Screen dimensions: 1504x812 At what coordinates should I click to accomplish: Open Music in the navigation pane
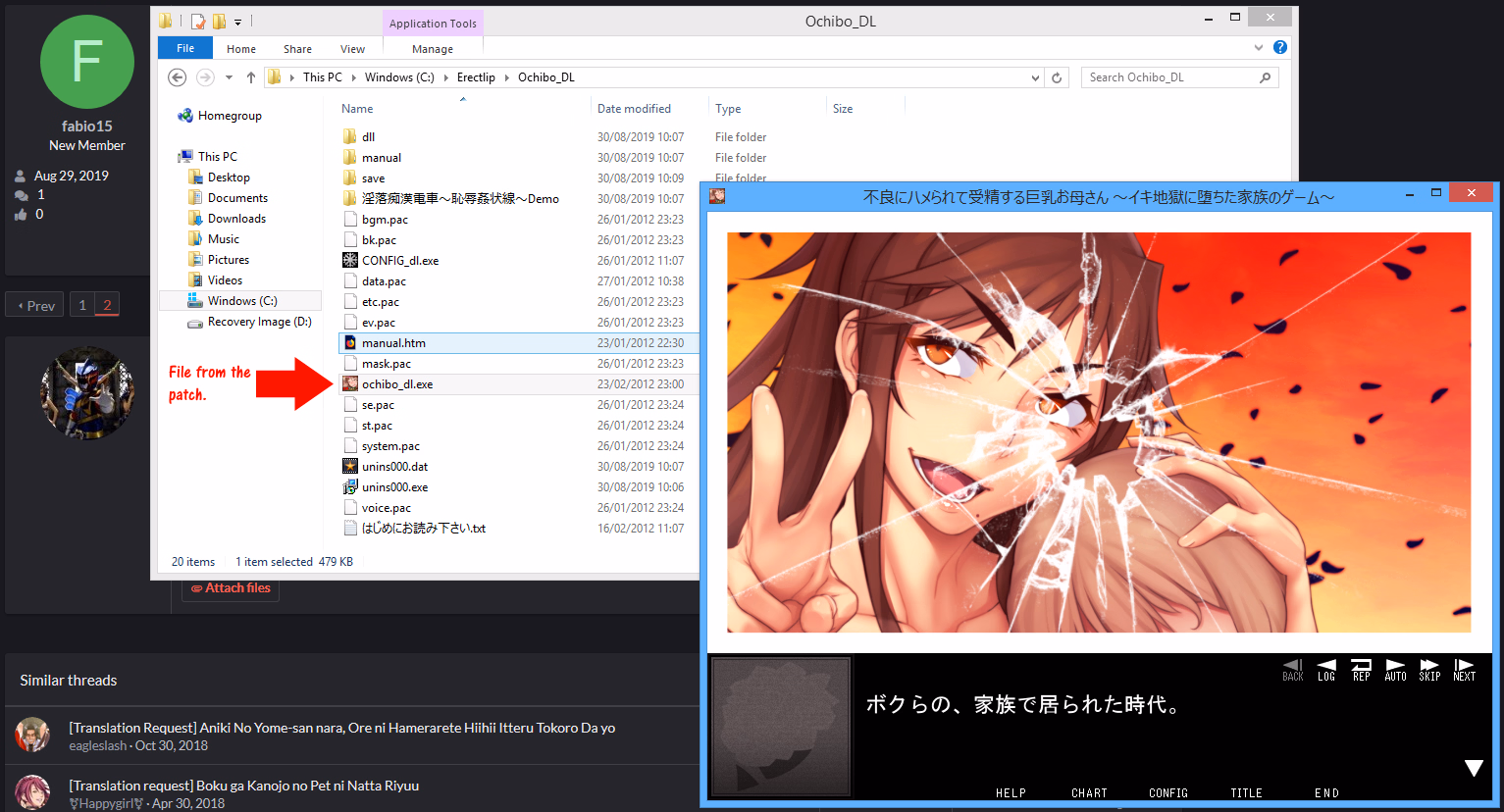(x=214, y=239)
